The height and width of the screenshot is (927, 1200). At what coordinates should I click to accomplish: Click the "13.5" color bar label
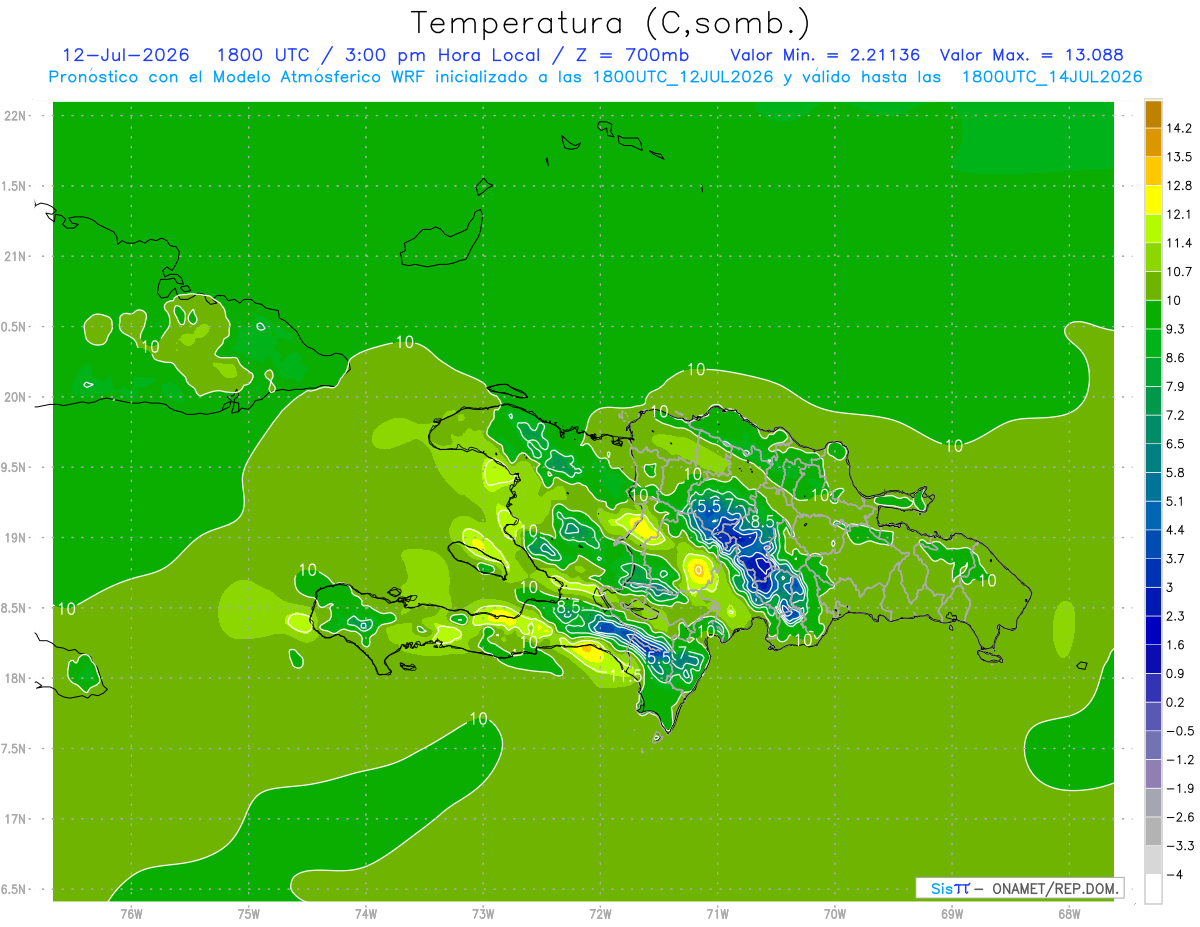pyautogui.click(x=1178, y=157)
